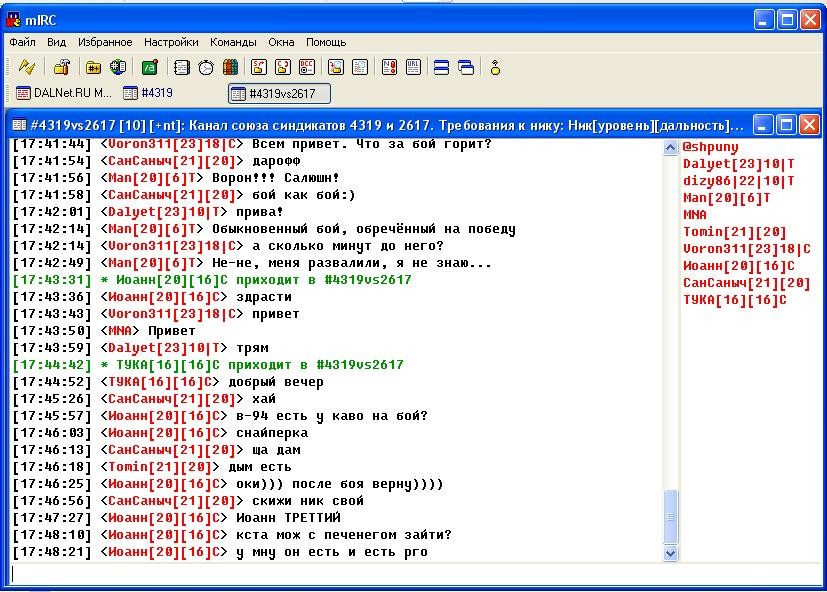Open the scripts editor /a icon
The width and height of the screenshot is (827, 592).
click(150, 67)
